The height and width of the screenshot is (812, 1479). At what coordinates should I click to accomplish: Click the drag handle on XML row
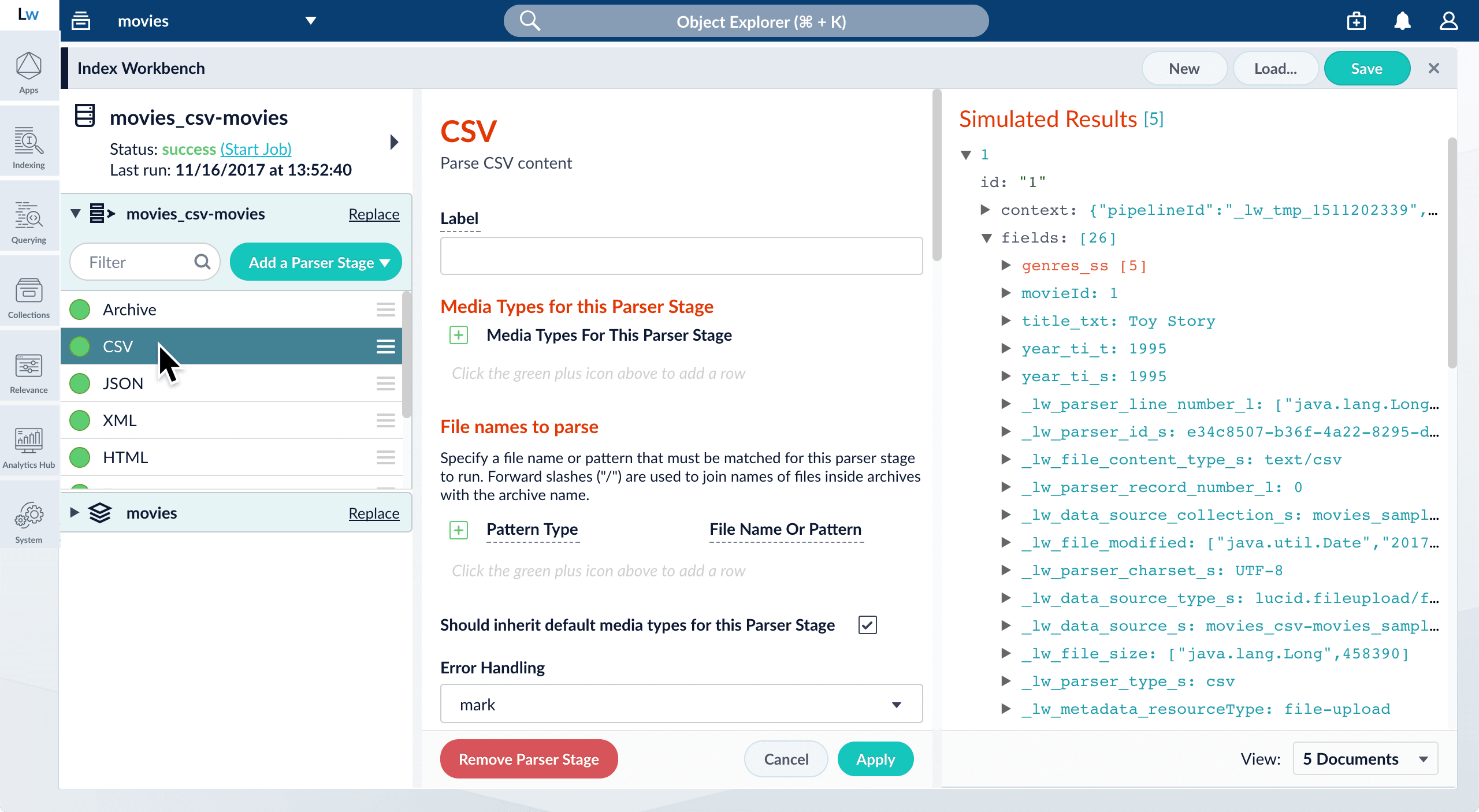click(x=385, y=420)
